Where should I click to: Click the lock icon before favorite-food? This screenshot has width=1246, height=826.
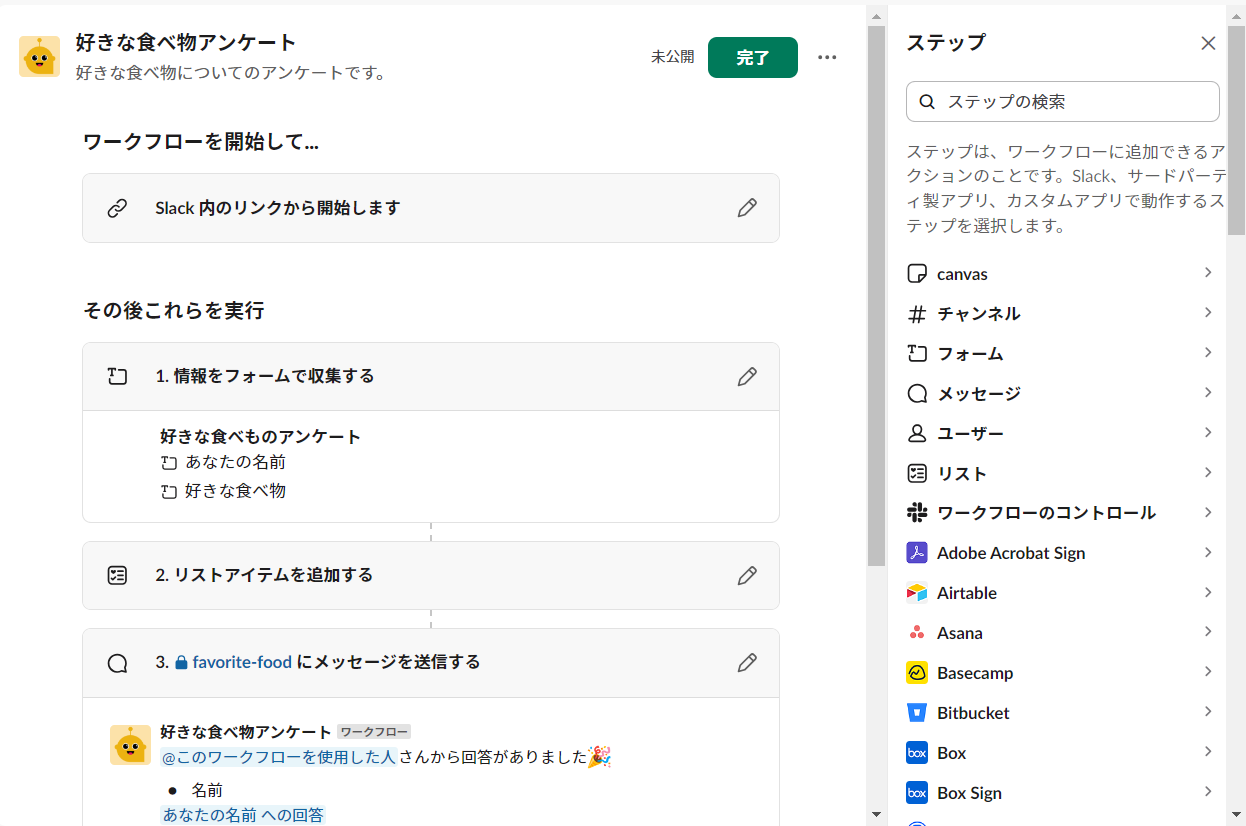point(182,662)
